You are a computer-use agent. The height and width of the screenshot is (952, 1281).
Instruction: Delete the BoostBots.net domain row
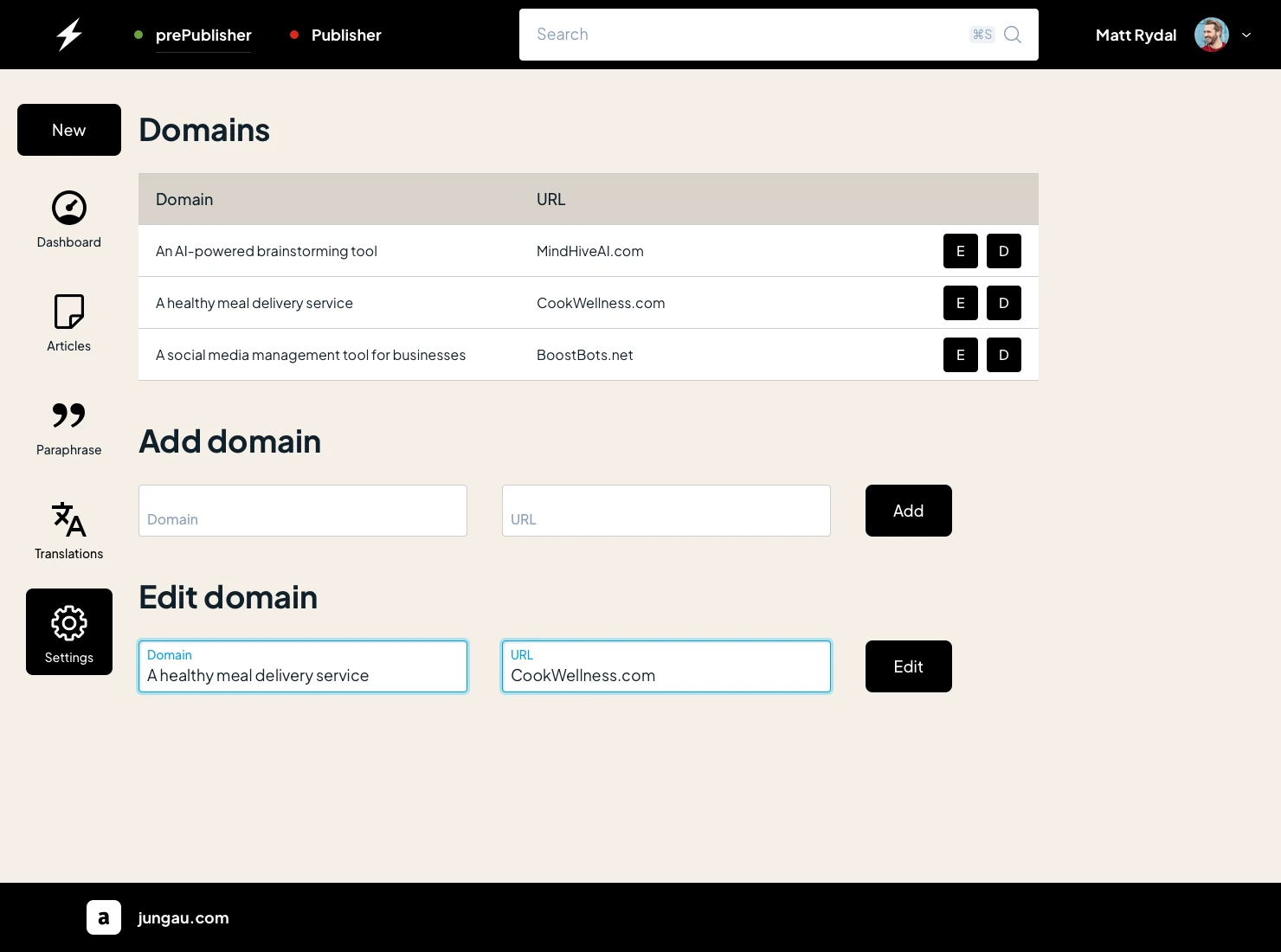pos(1003,355)
